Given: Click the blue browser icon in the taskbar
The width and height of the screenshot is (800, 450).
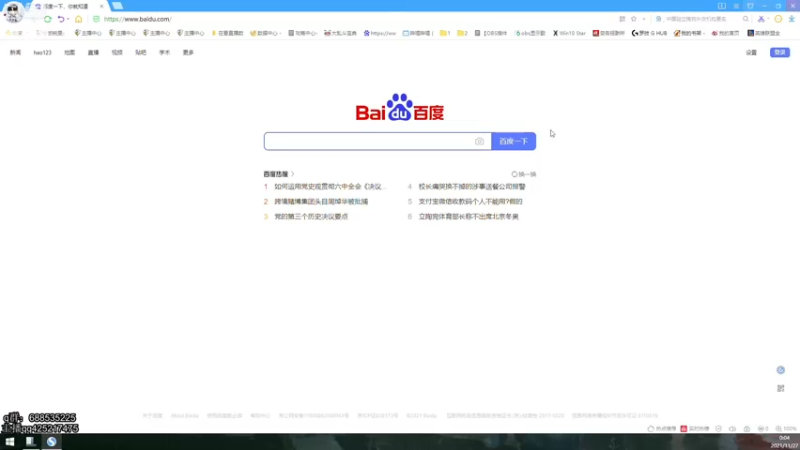Looking at the screenshot, I should point(52,442).
